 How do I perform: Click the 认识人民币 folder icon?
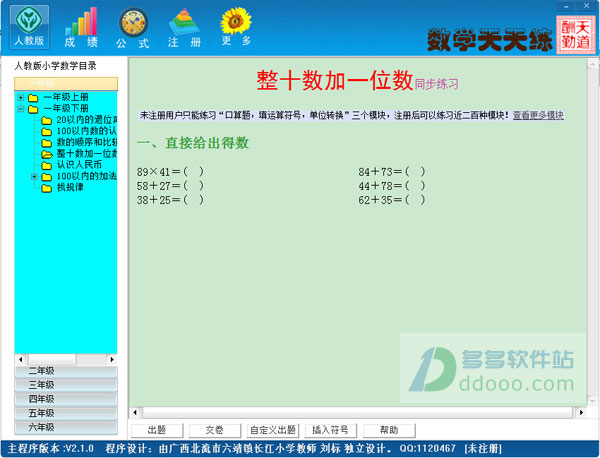coord(46,165)
